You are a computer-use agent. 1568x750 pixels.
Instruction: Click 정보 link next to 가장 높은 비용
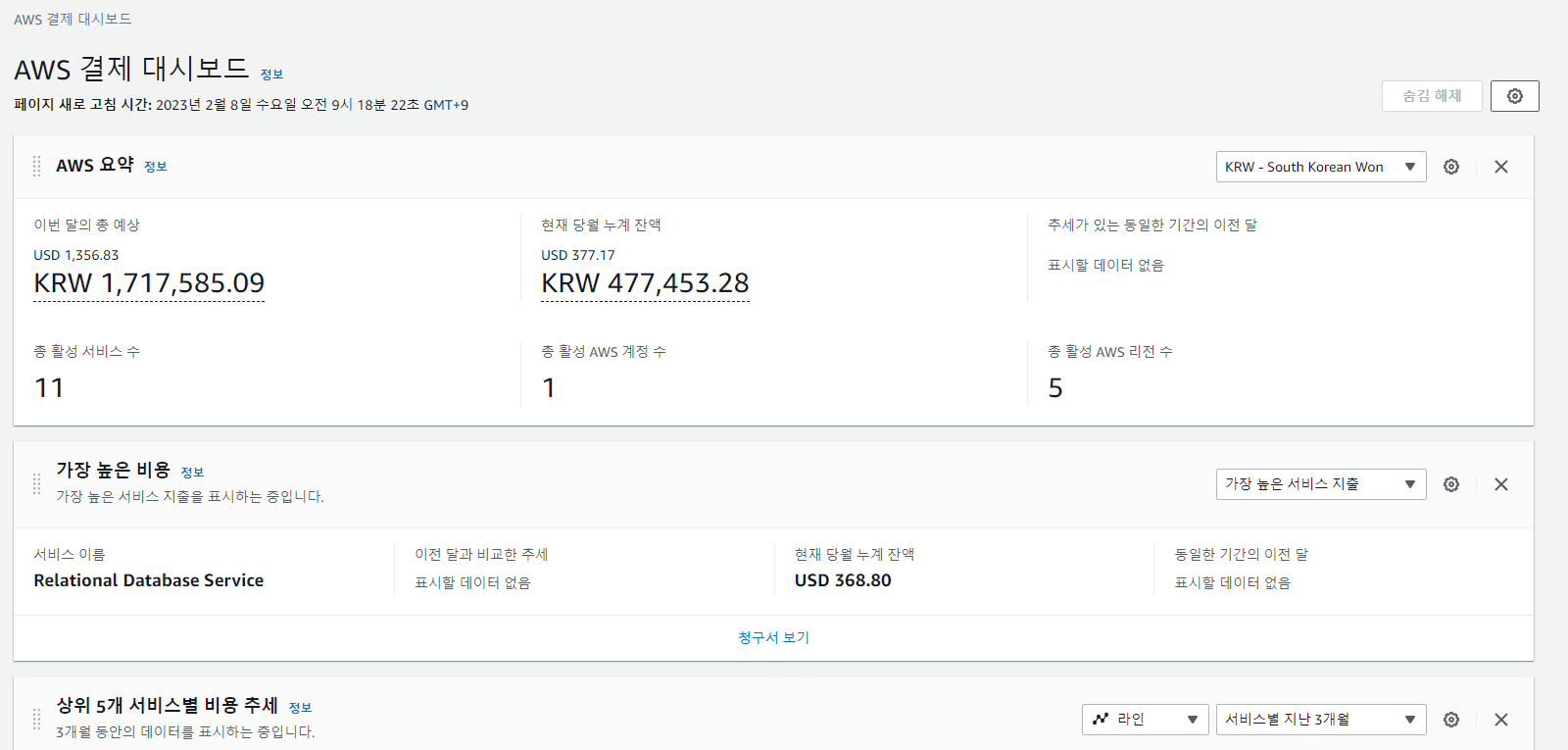tap(192, 473)
